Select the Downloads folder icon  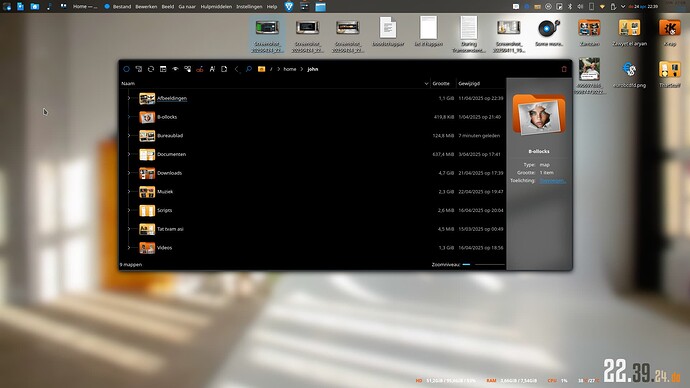[147, 173]
